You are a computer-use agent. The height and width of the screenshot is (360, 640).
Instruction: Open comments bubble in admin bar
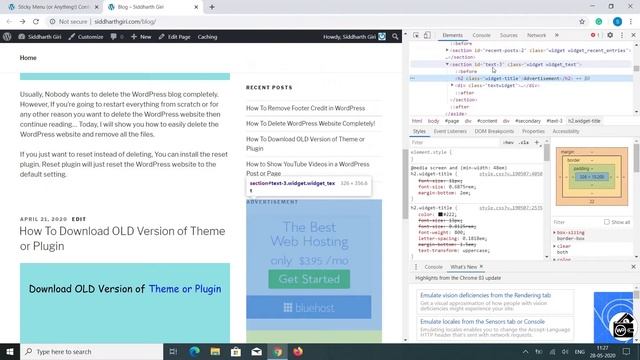(x=117, y=37)
